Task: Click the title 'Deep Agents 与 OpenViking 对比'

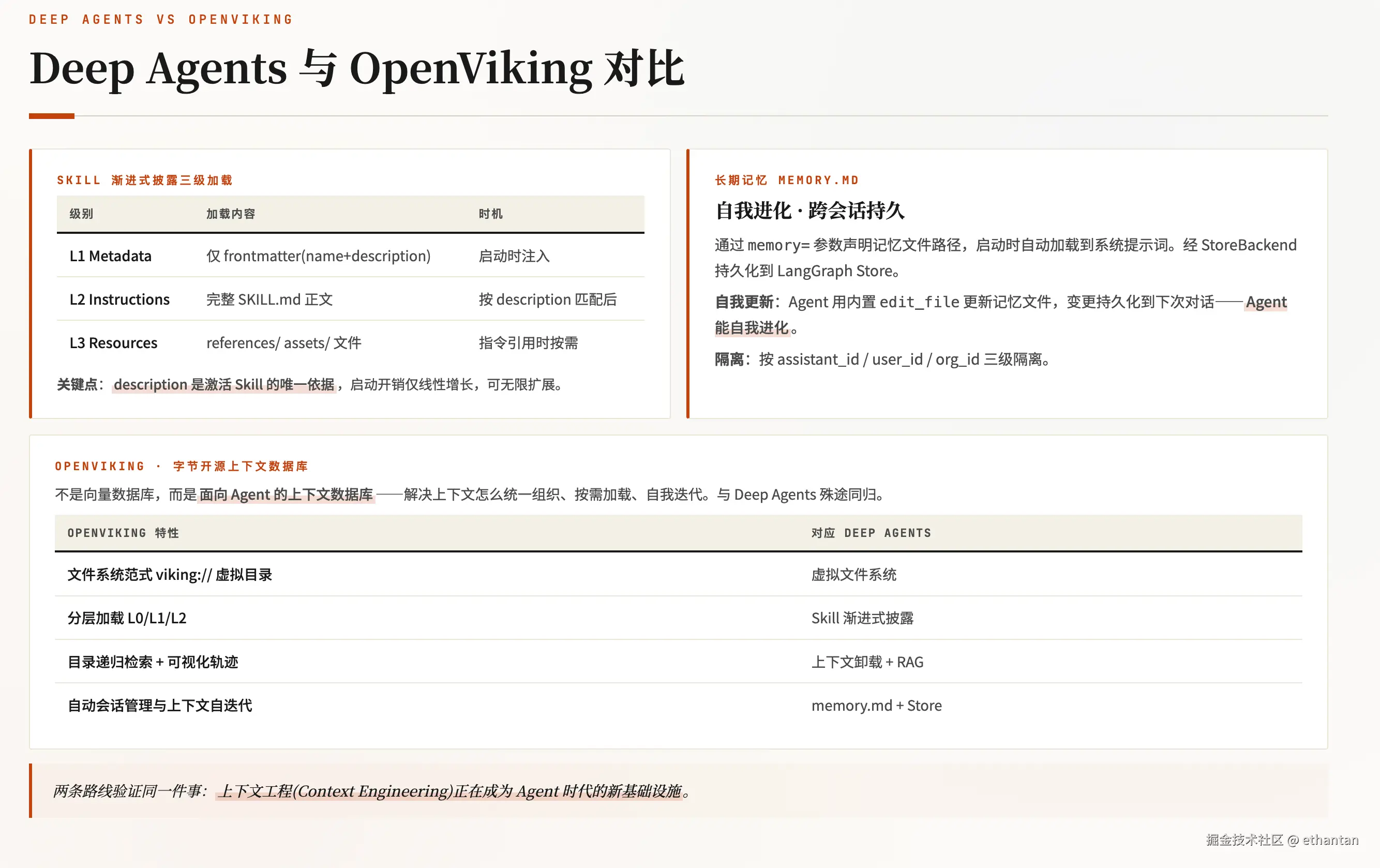Action: click(x=356, y=68)
